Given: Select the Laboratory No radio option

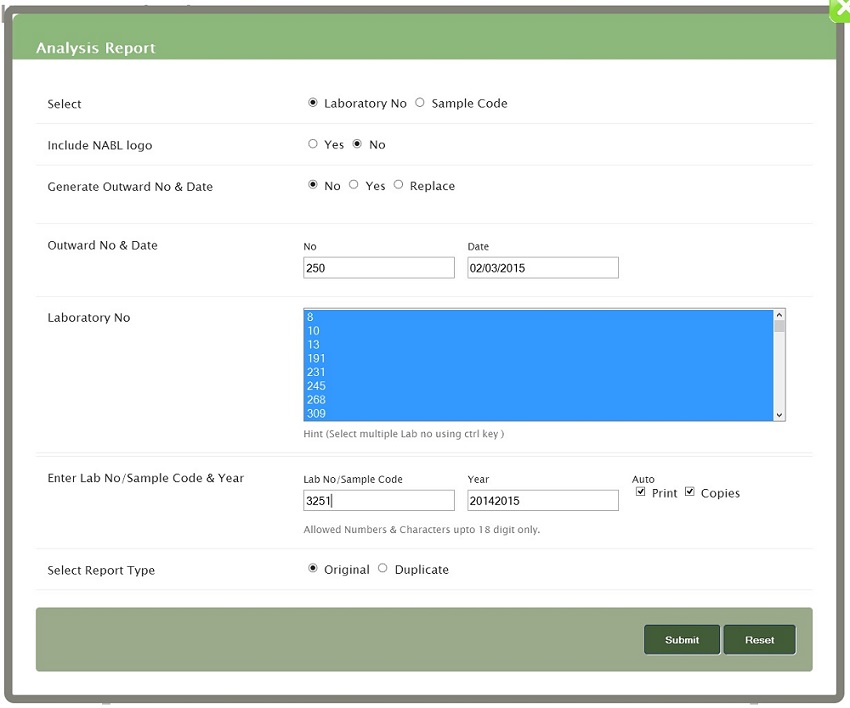Looking at the screenshot, I should click(313, 103).
